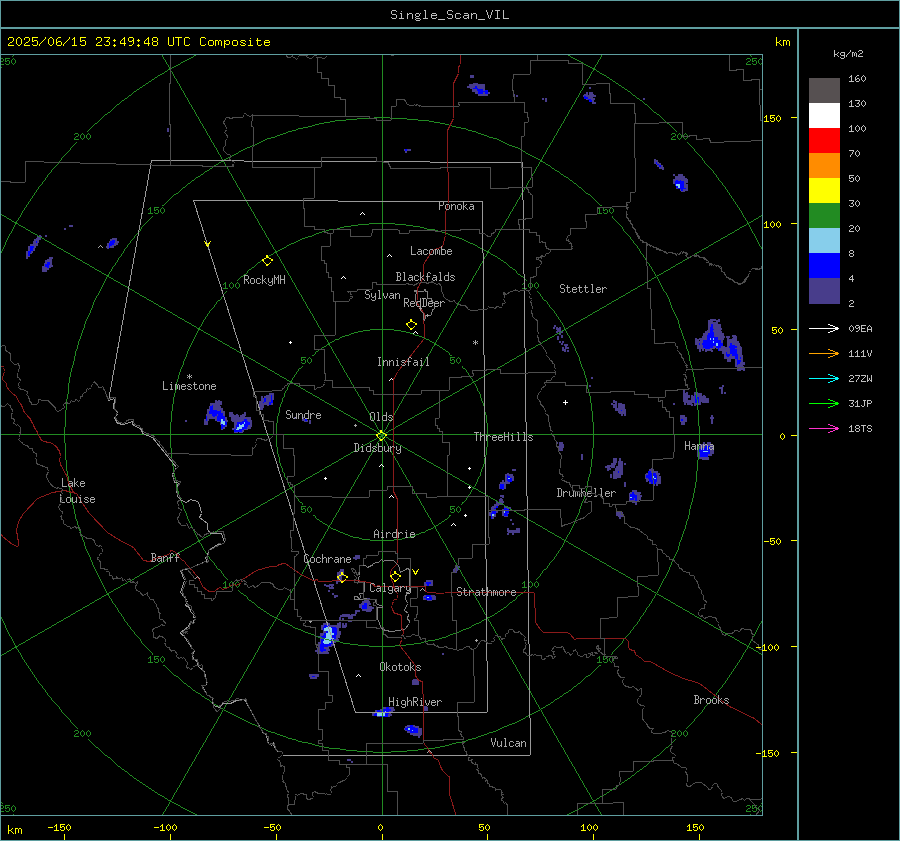Screen dimensions: 900x841
Task: Click the Blackfalds town label
Action: pyautogui.click(x=425, y=277)
